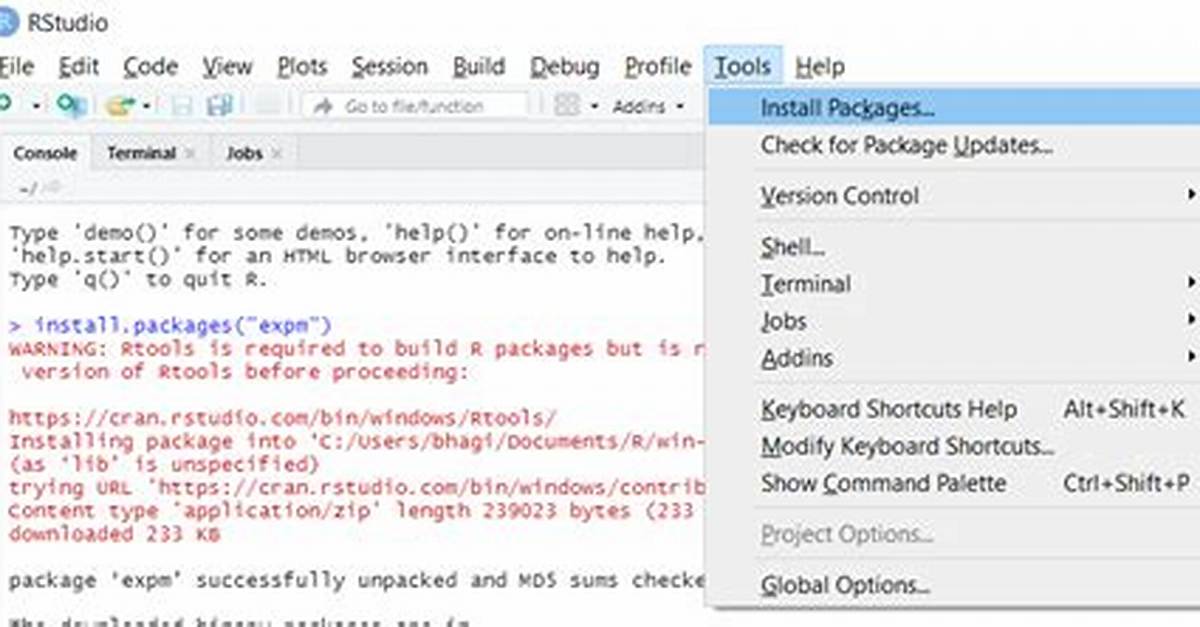
Task: Click the Save All documents icon
Action: (x=218, y=105)
